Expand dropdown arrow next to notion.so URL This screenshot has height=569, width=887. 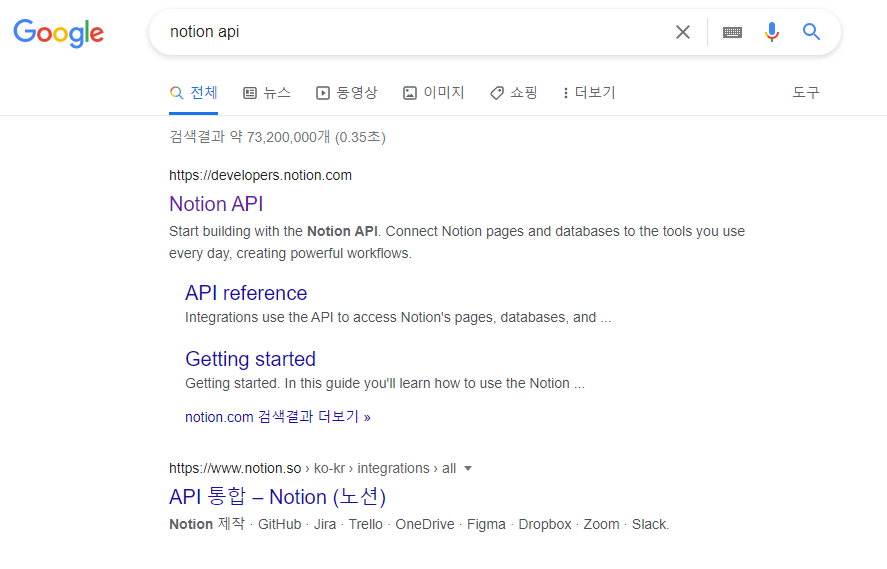468,468
